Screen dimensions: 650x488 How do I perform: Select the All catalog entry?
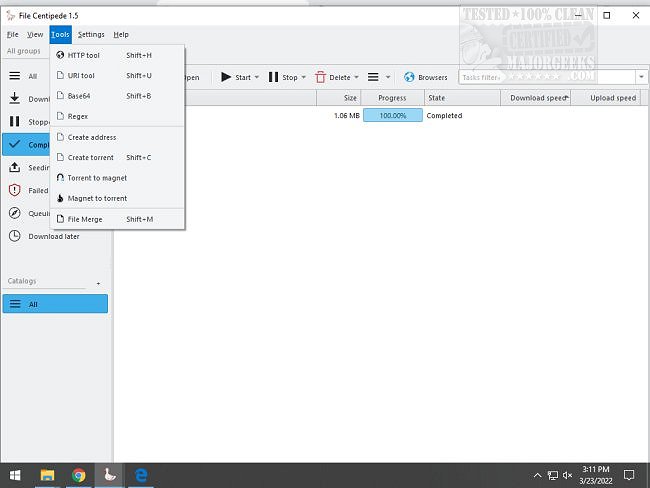(55, 304)
